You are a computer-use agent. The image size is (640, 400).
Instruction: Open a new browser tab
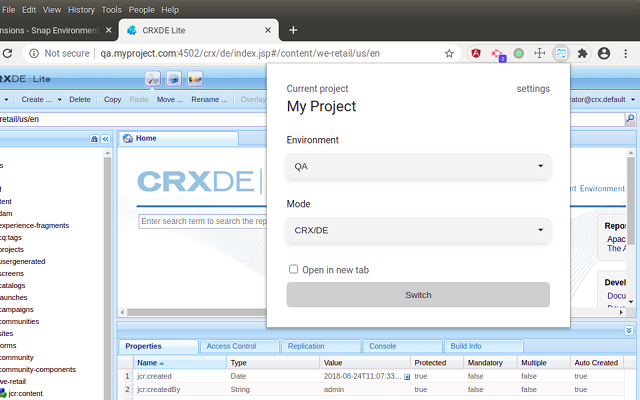[293, 30]
